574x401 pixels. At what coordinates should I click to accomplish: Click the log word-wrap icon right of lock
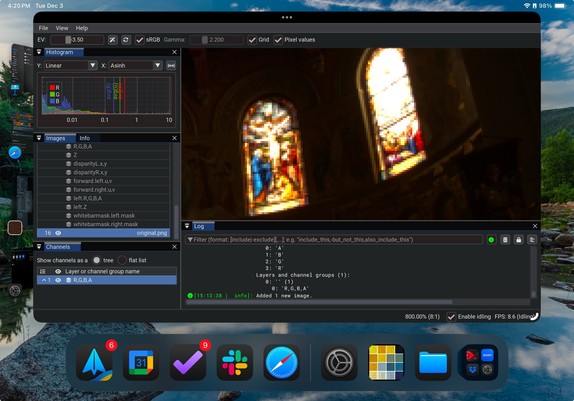coord(532,240)
